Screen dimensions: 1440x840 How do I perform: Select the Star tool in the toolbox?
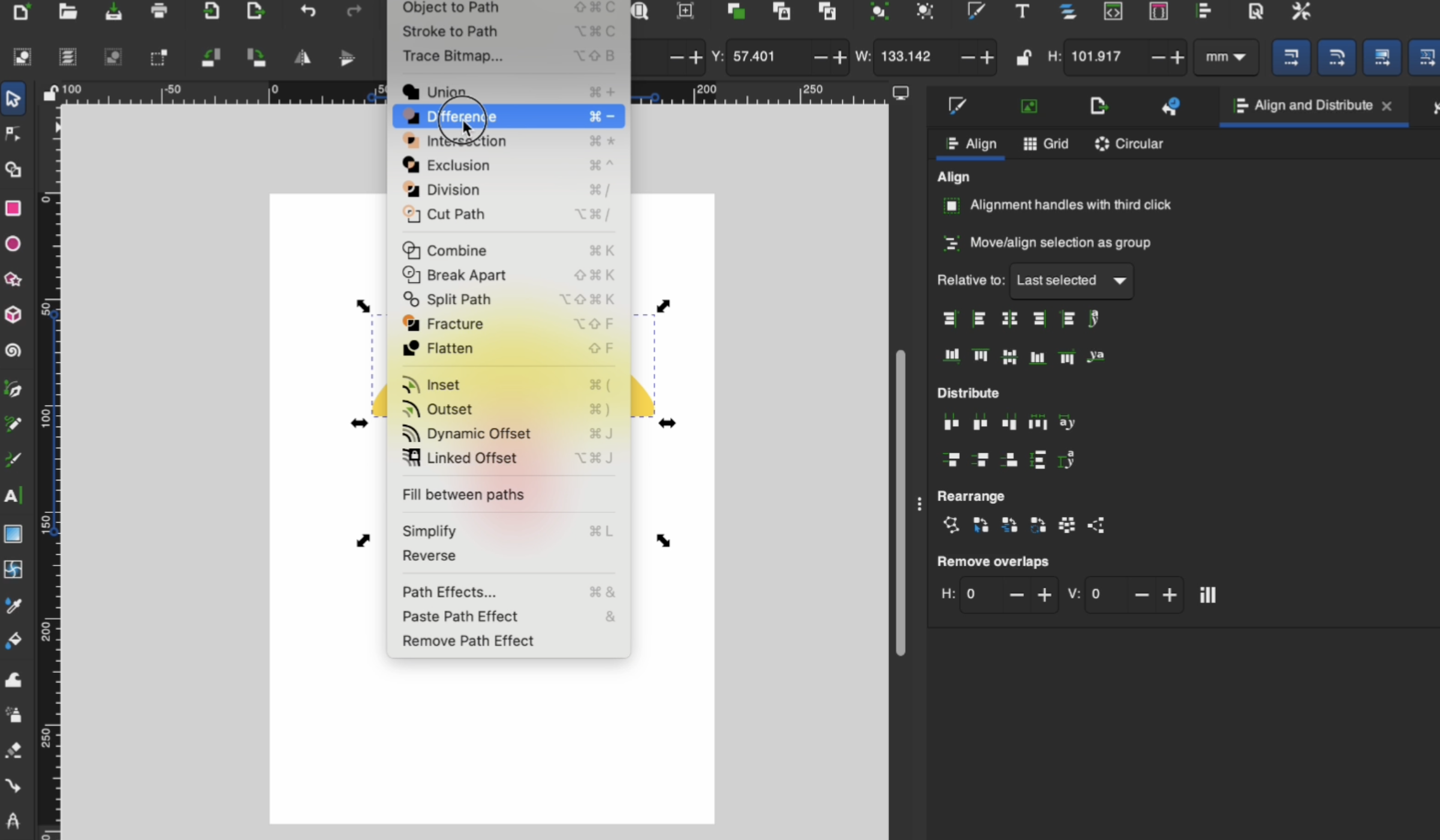tap(13, 280)
